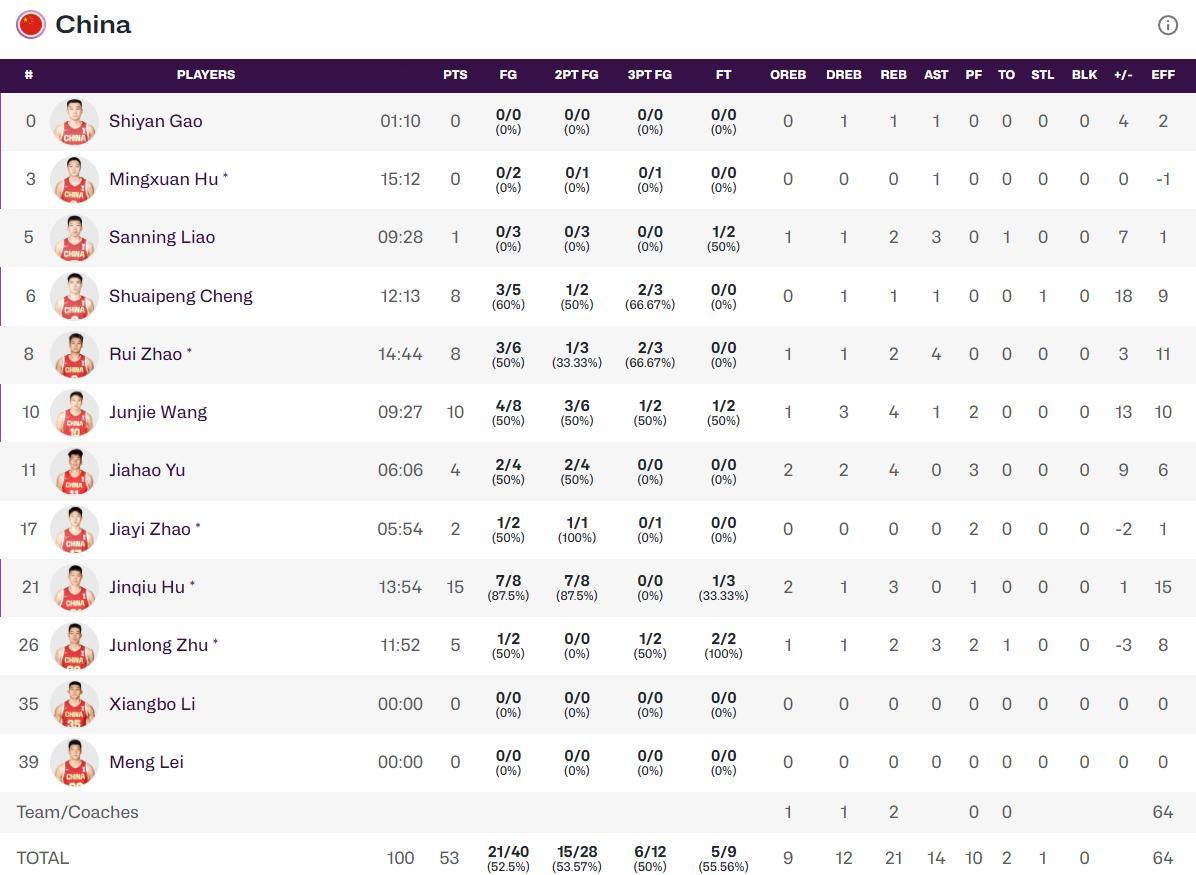Select the China team title
Screen dimensions: 1196x875
pyautogui.click(x=93, y=24)
